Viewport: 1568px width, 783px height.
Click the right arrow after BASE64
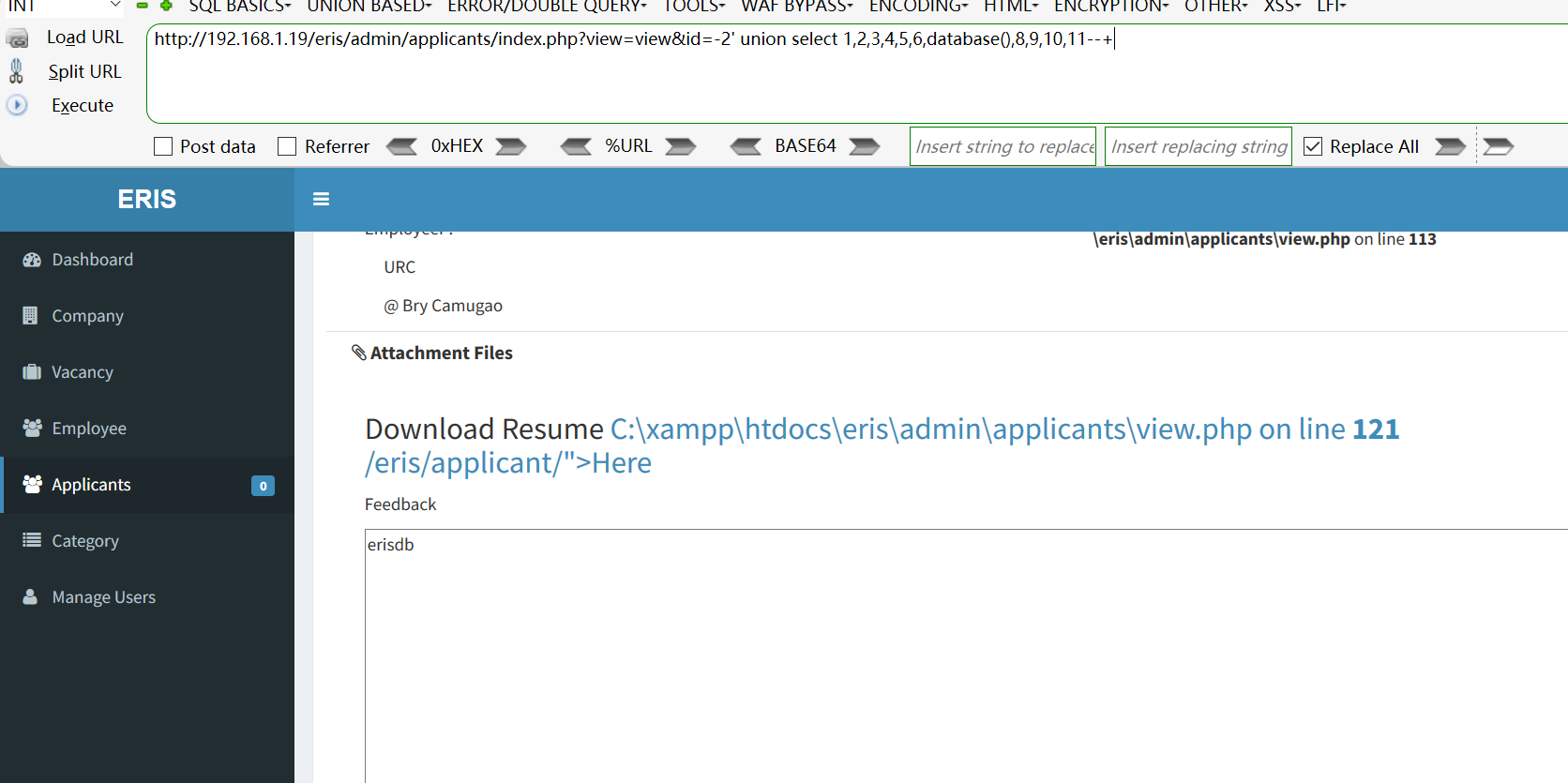(865, 146)
